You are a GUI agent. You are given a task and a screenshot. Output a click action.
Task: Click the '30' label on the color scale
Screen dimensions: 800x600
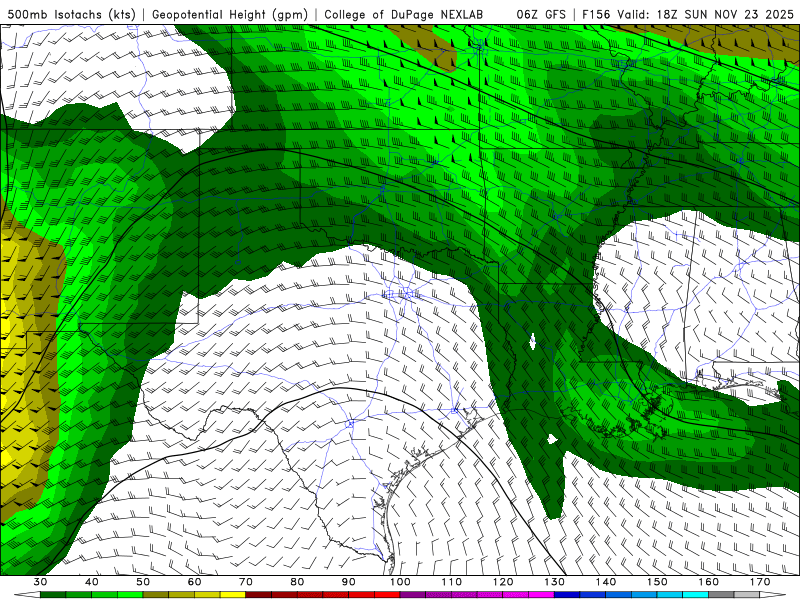(x=40, y=582)
